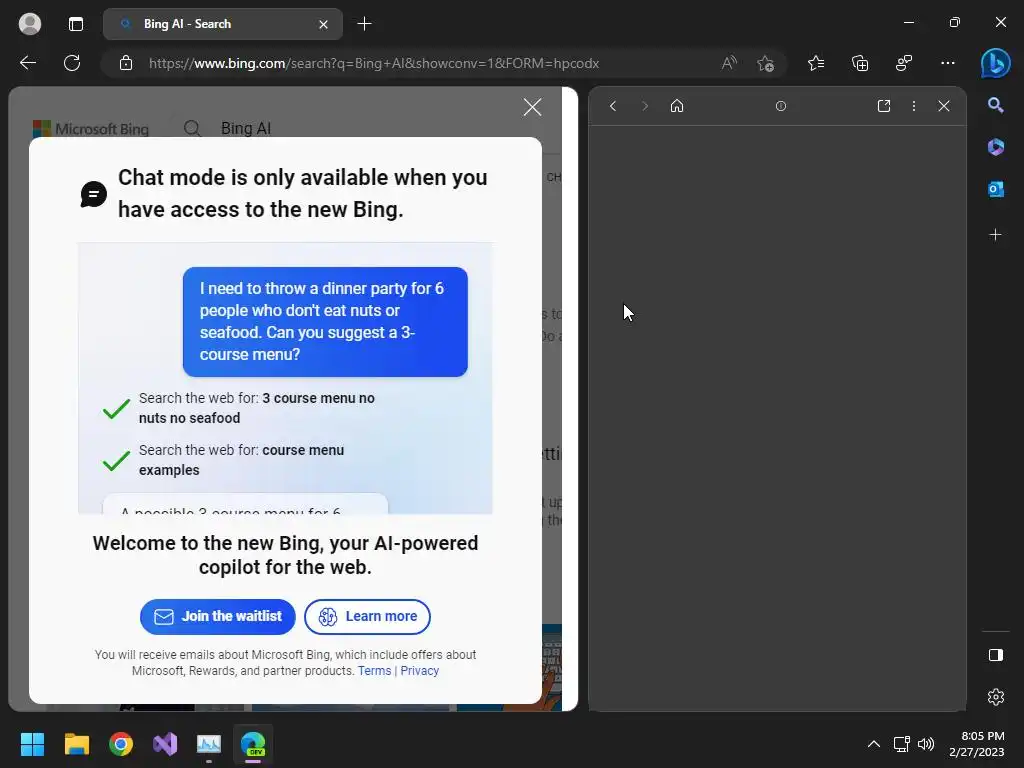
Task: Open the Windows Start menu
Action: pyautogui.click(x=32, y=744)
